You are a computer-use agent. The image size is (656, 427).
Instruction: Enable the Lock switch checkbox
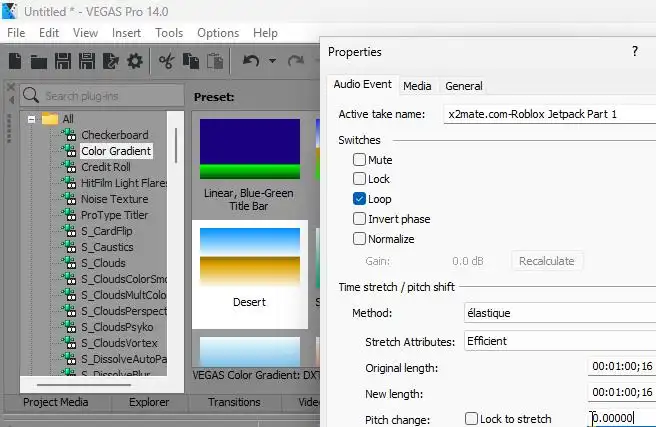[359, 179]
